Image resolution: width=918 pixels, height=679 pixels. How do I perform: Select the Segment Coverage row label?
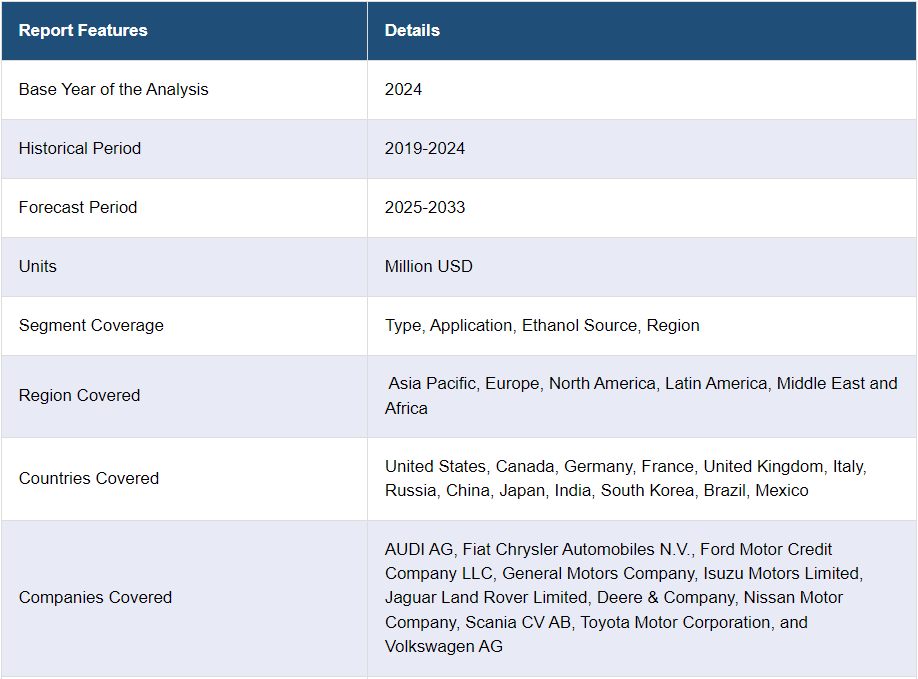91,325
